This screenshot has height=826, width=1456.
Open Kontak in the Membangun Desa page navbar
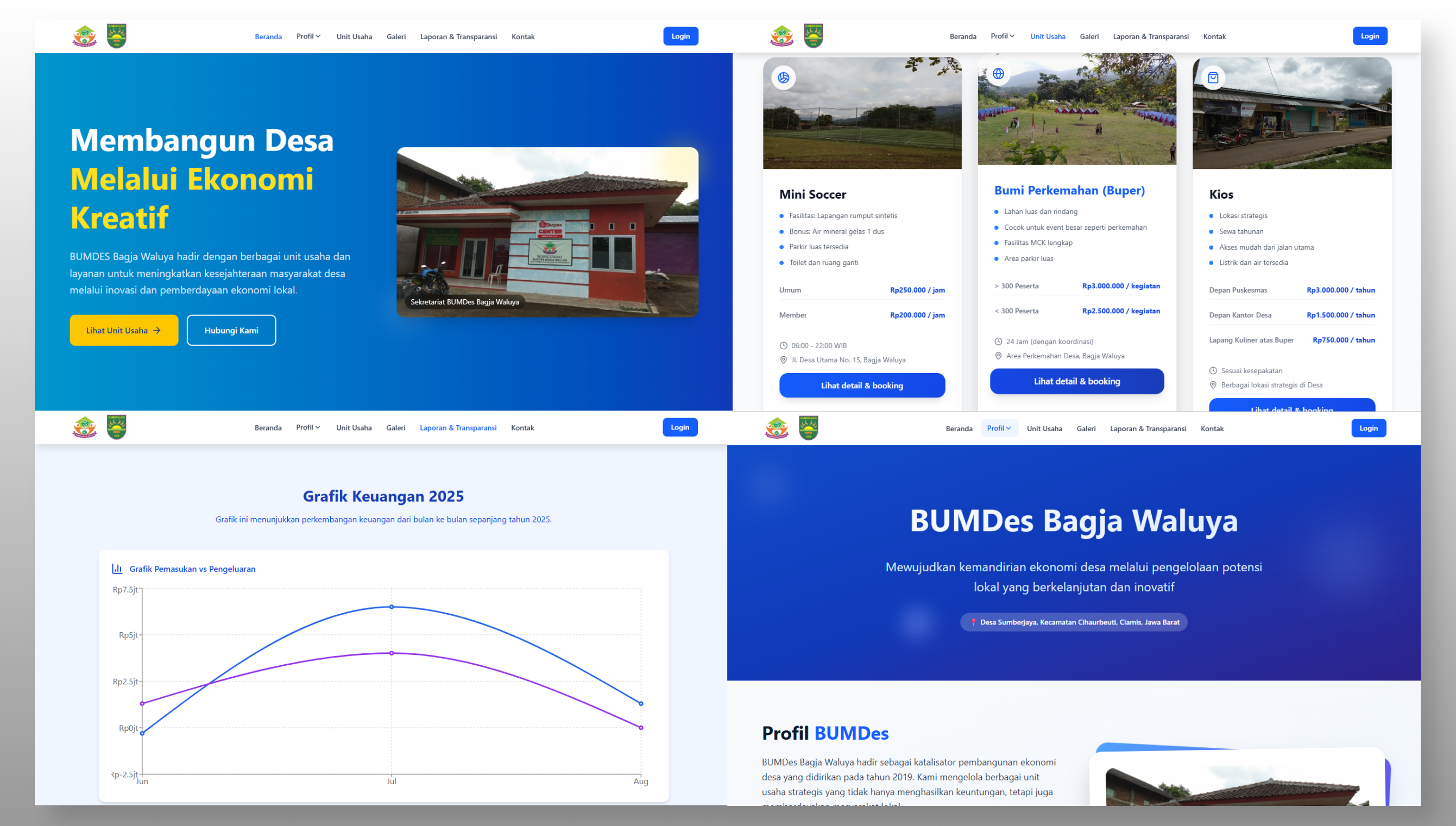(x=523, y=36)
